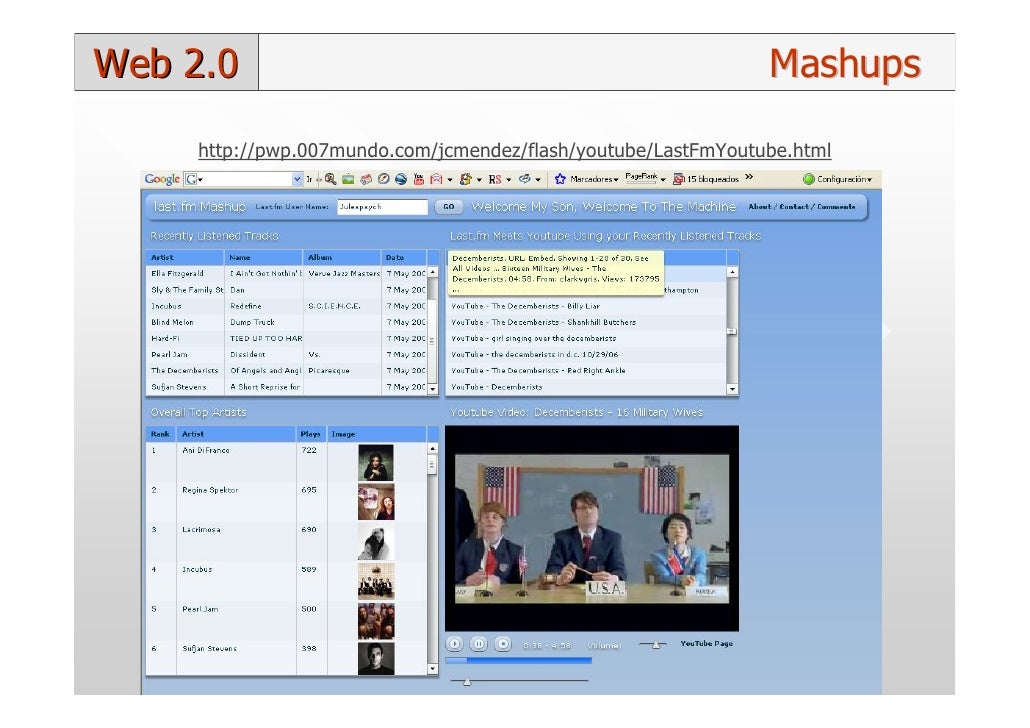
Task: Click the blue globe icon in Google Toolbar
Action: 401,179
